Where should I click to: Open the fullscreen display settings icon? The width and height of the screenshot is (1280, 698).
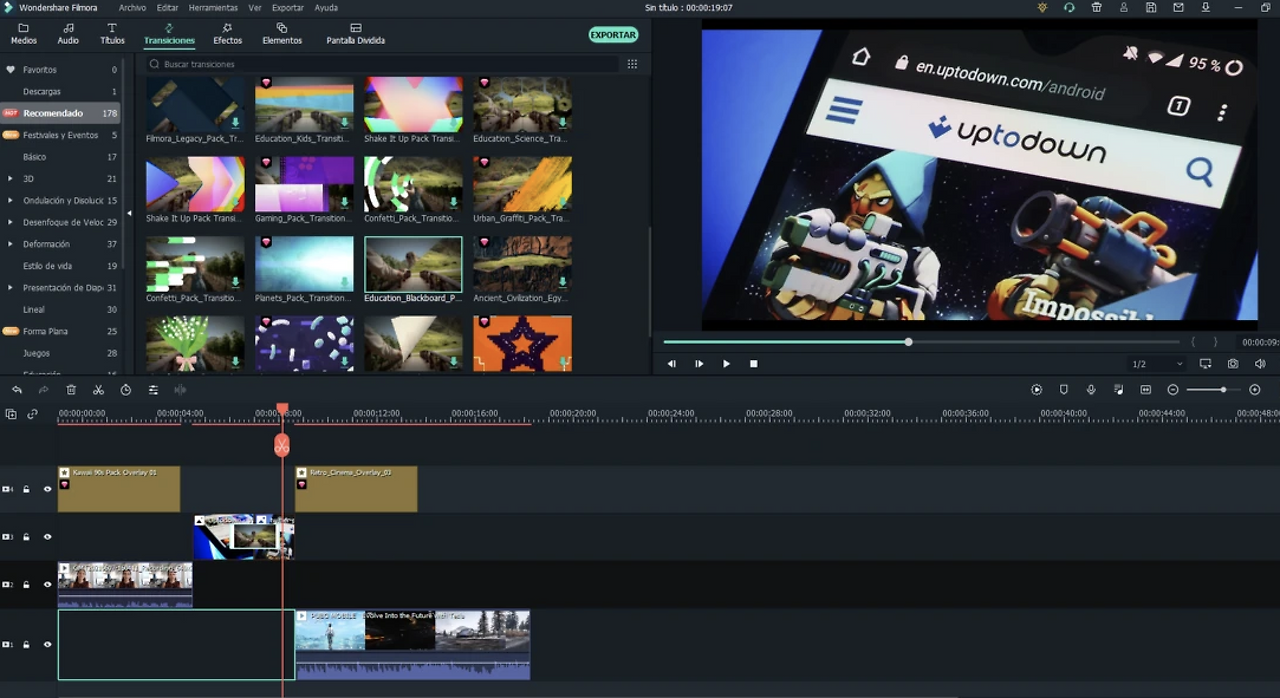[x=1205, y=364]
